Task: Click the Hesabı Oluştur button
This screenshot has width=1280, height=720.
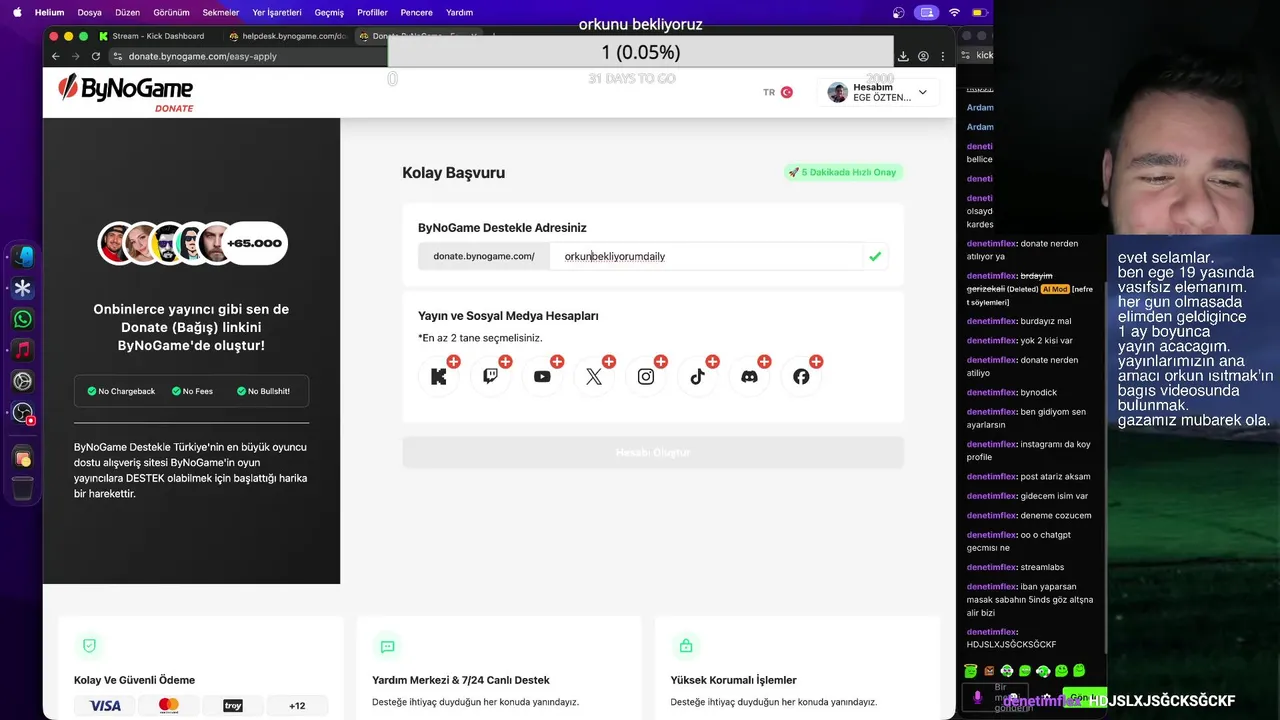Action: (x=653, y=452)
